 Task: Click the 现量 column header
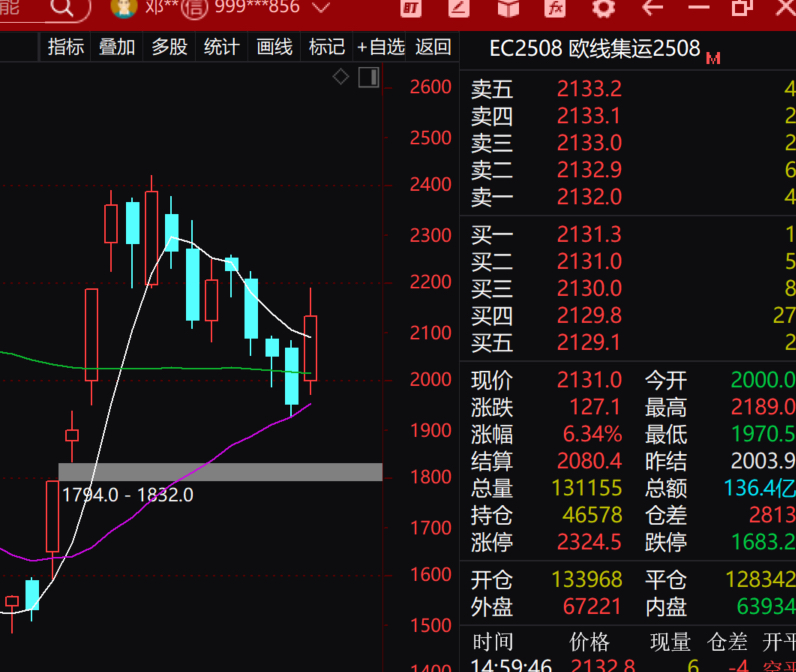[670, 643]
